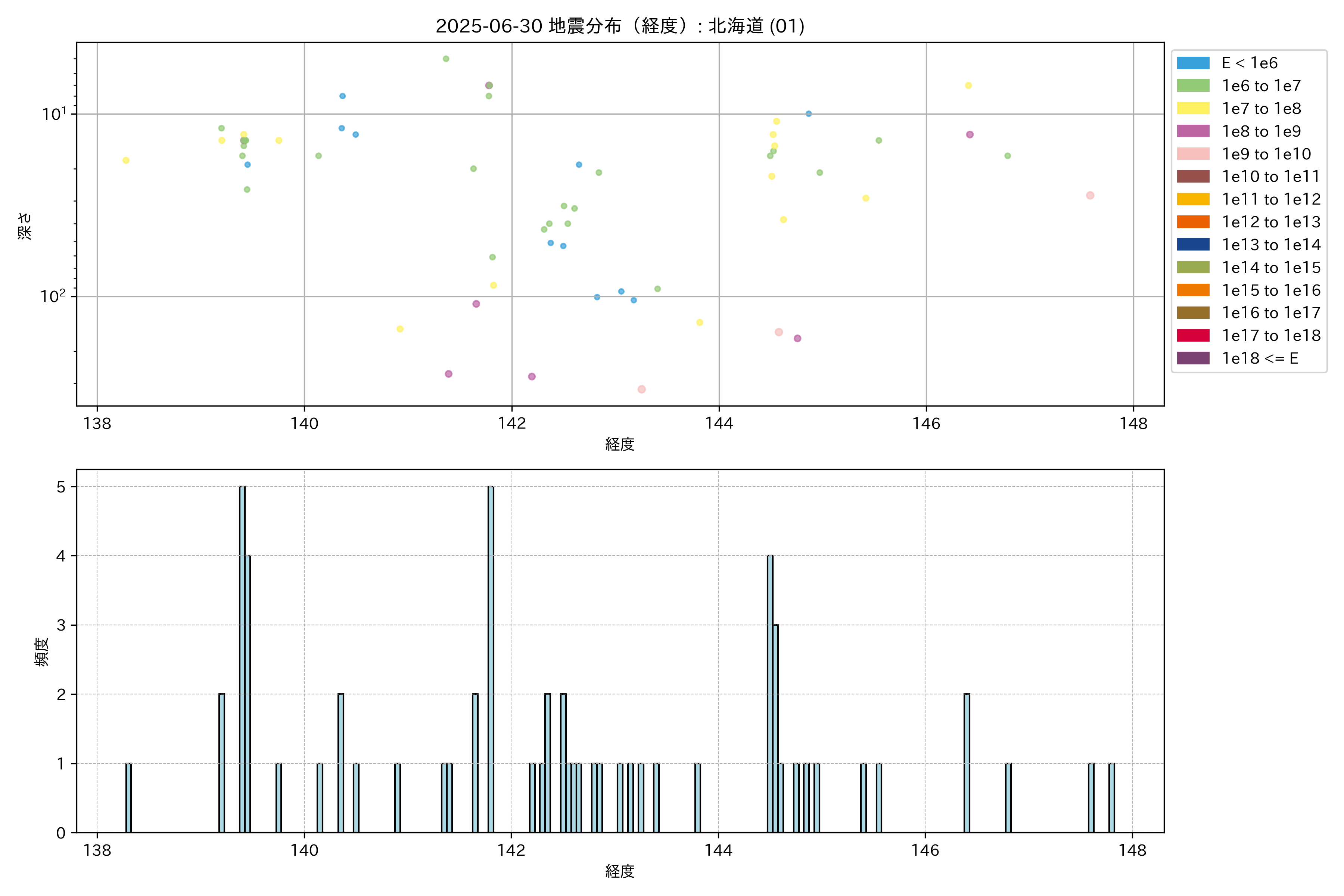Screen dimensions: 1344x896
Task: Click the histogram's '5' y-axis tick label
Action: pos(61,487)
